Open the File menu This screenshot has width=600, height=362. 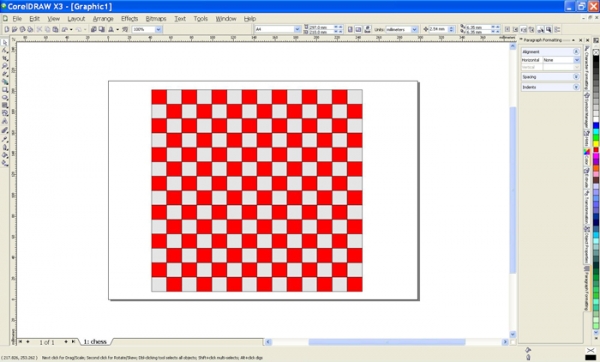(17, 18)
